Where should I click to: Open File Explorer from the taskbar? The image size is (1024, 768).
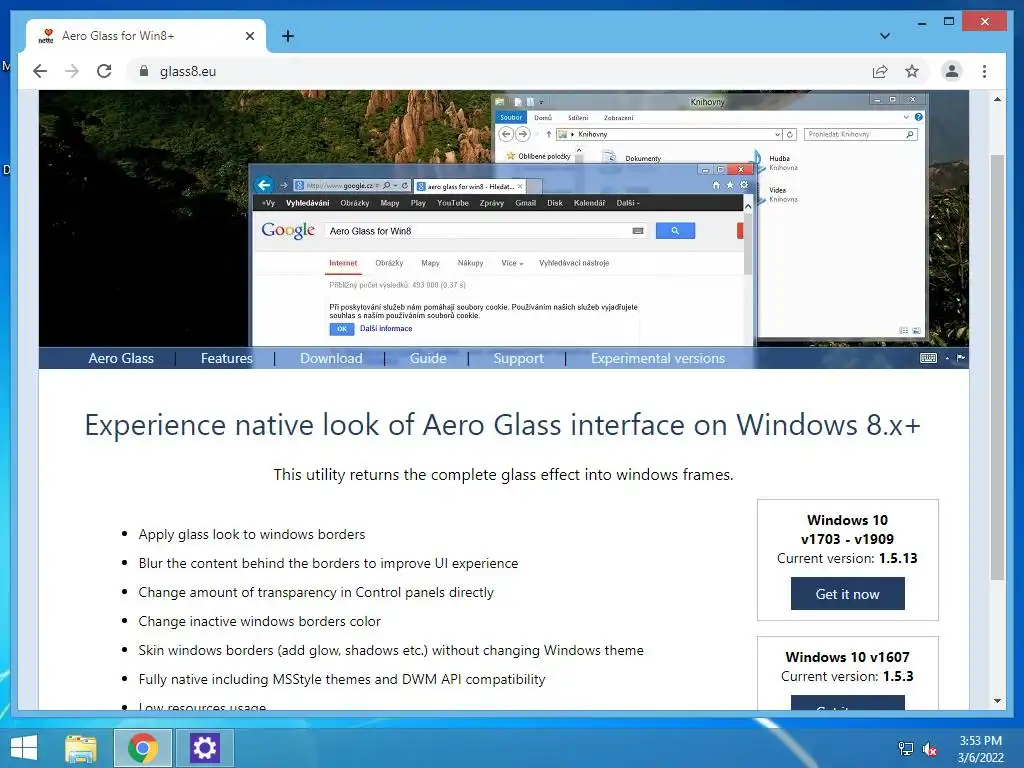point(81,748)
